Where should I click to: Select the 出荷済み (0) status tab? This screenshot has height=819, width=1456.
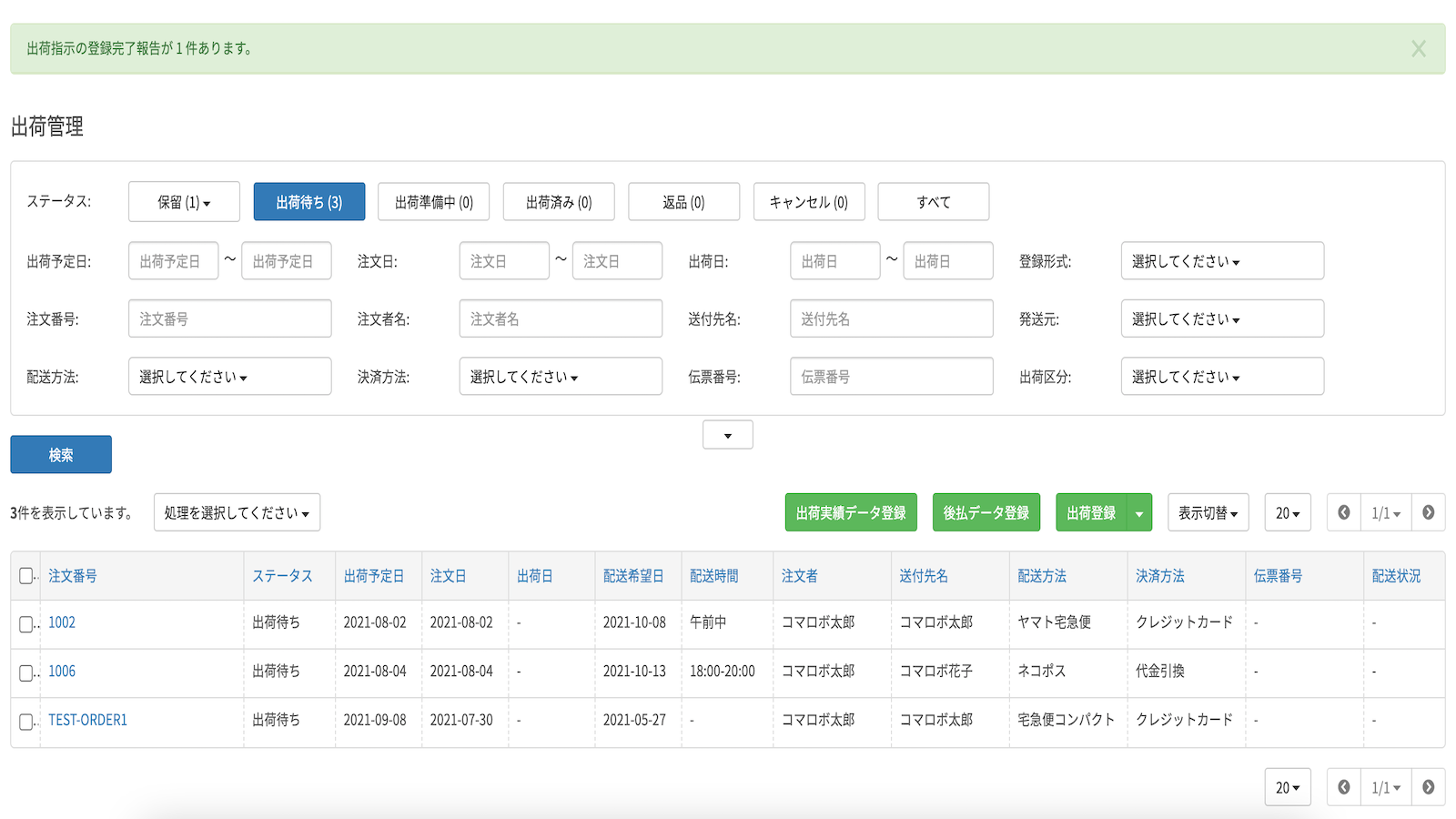point(559,202)
